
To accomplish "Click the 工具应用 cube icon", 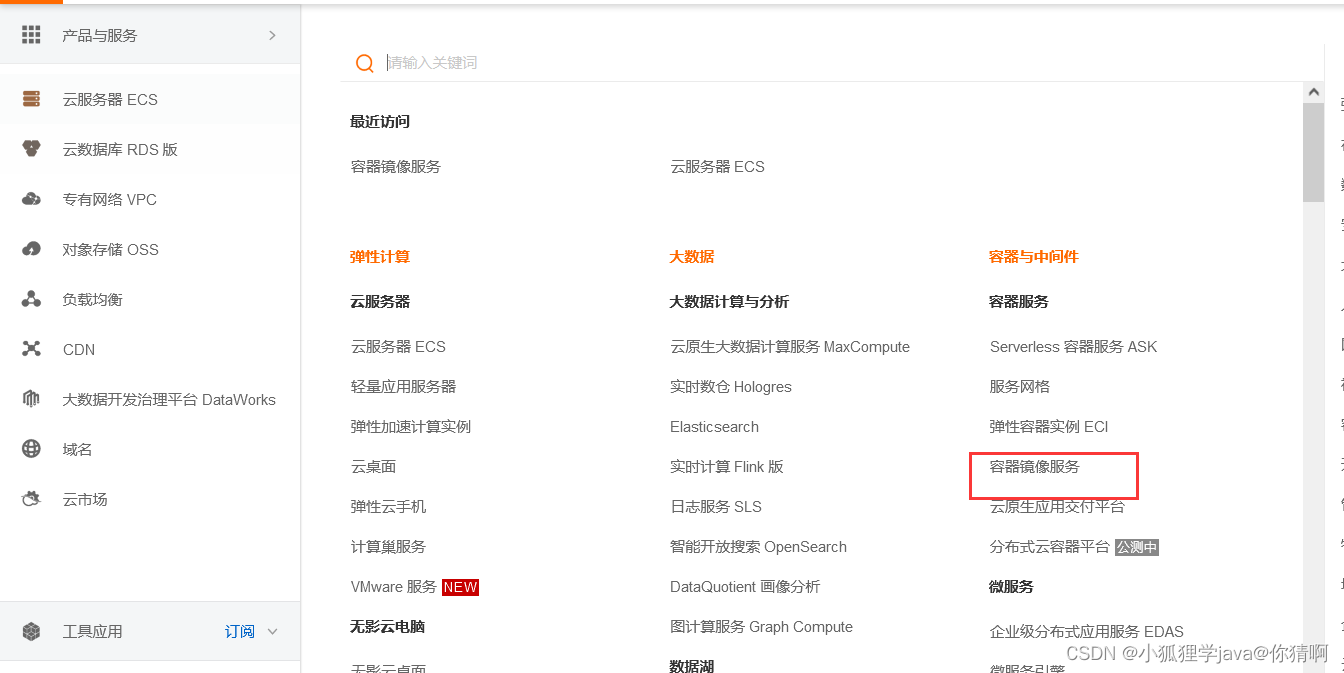I will pos(31,631).
